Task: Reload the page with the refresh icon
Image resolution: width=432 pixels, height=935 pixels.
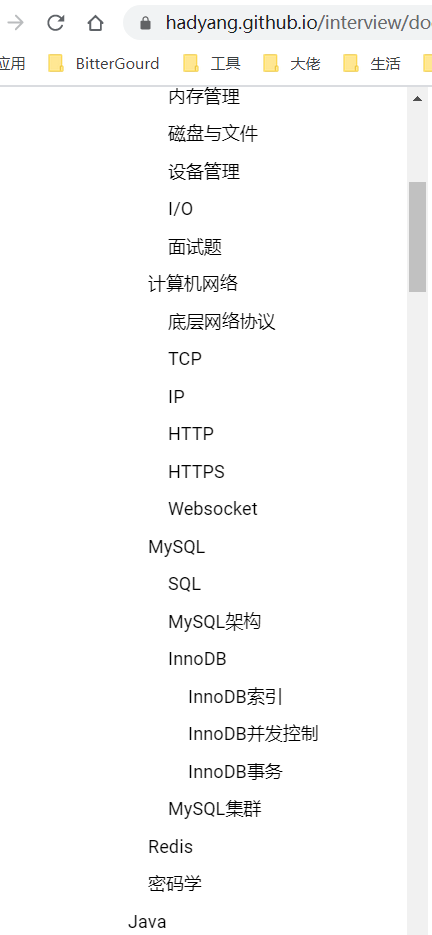Action: [55, 23]
